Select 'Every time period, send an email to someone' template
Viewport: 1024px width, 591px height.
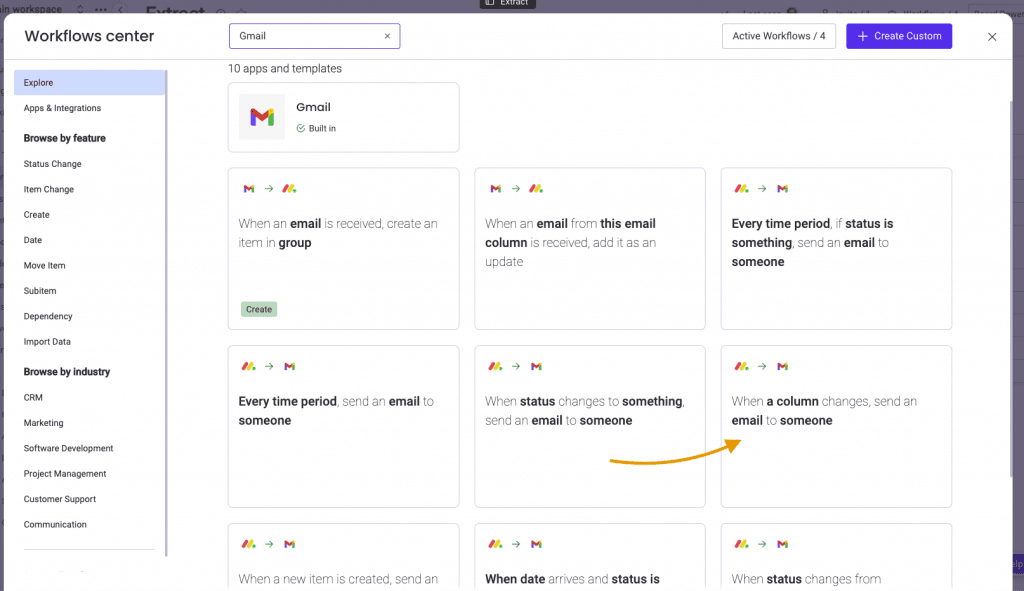pyautogui.click(x=344, y=426)
